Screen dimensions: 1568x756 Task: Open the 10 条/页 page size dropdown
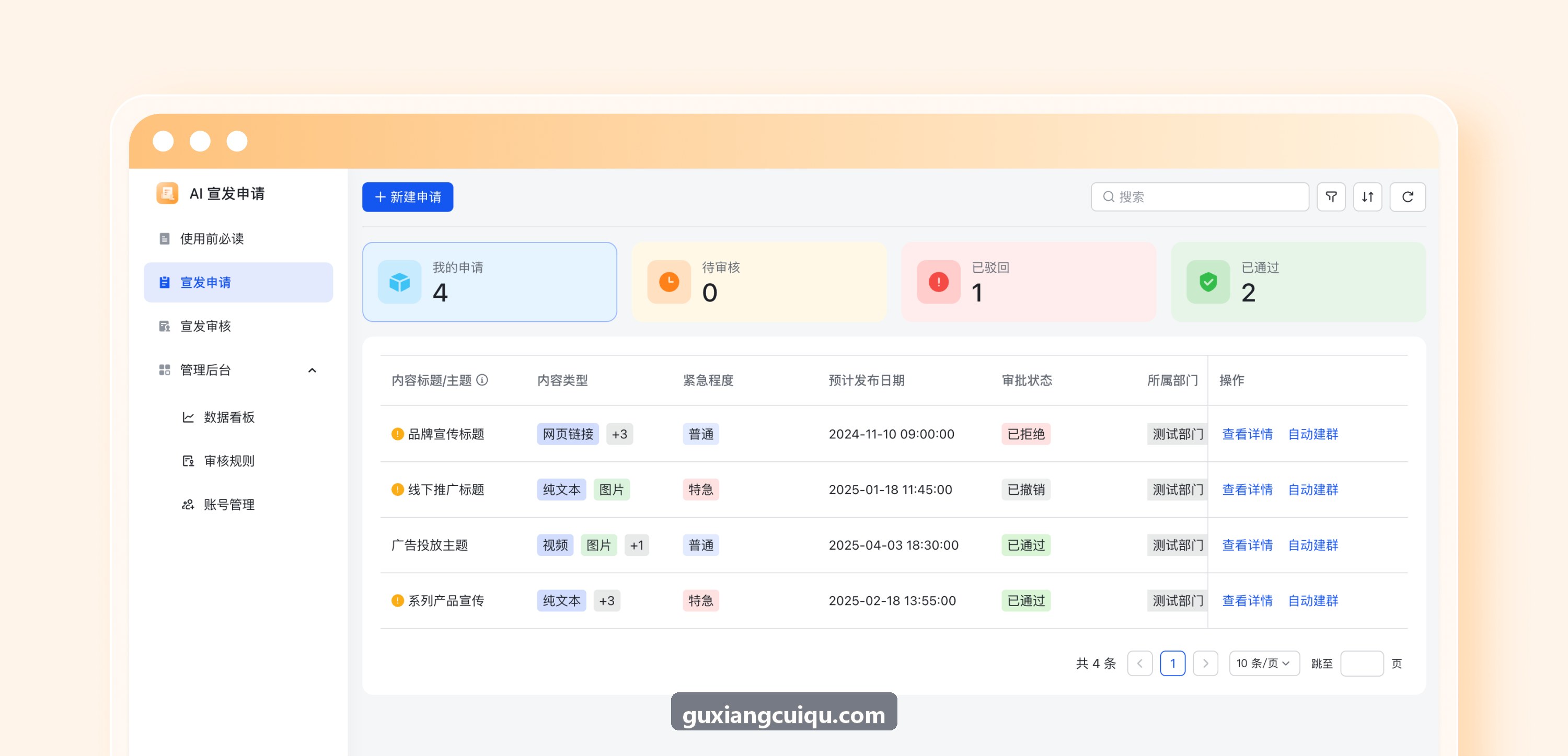(x=1264, y=663)
